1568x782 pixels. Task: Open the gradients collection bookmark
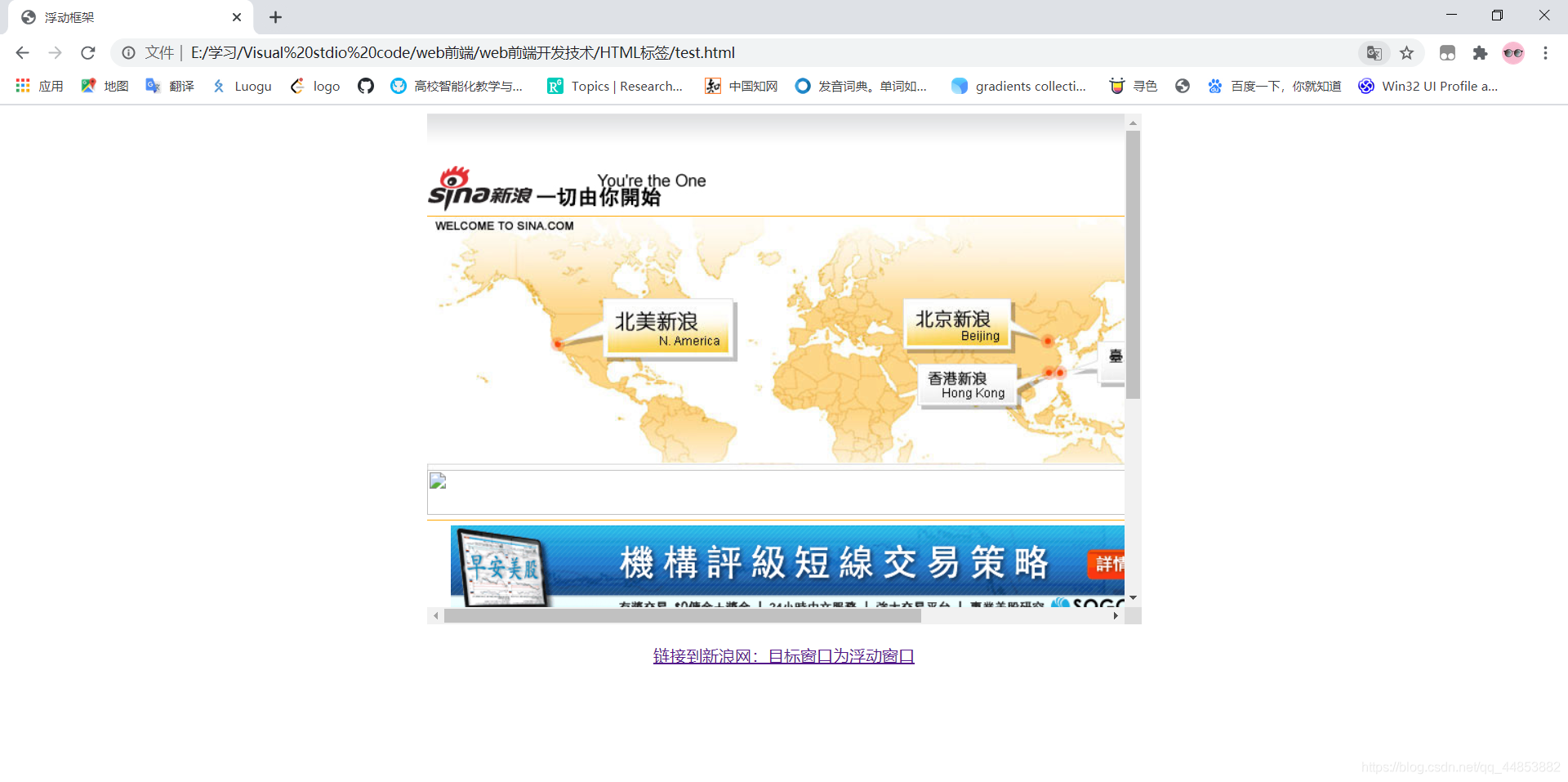click(x=1019, y=86)
